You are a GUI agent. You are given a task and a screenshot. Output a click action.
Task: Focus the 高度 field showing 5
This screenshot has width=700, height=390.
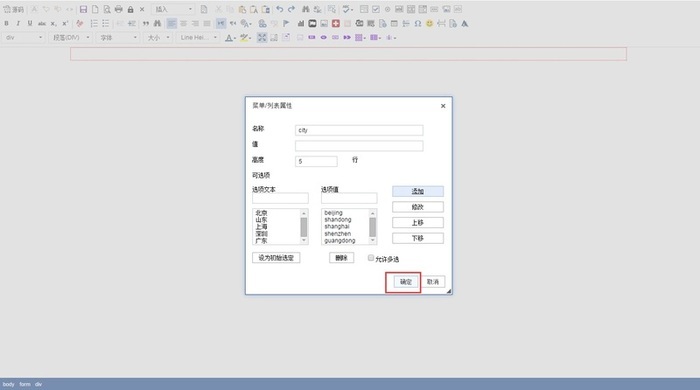316,162
